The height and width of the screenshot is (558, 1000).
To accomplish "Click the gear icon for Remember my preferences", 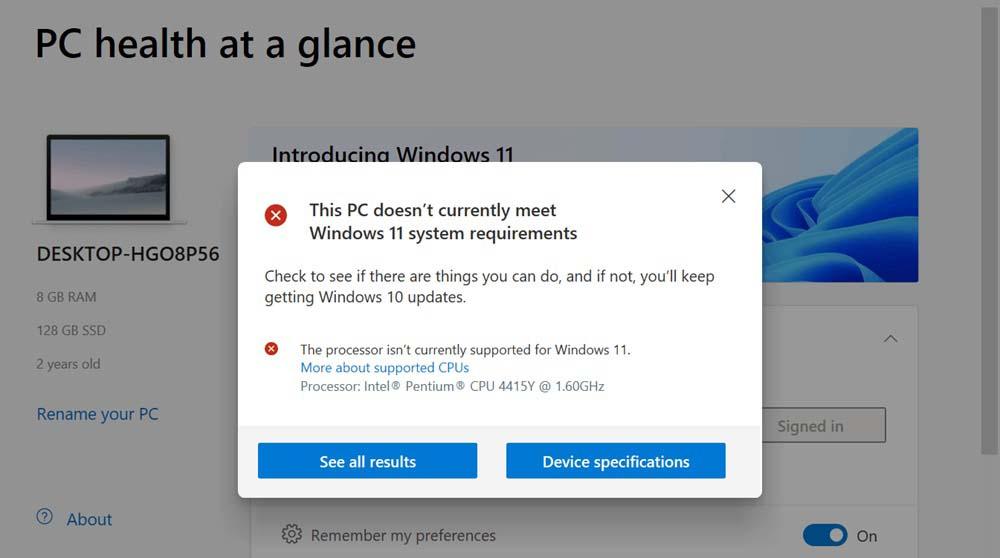I will [x=291, y=534].
